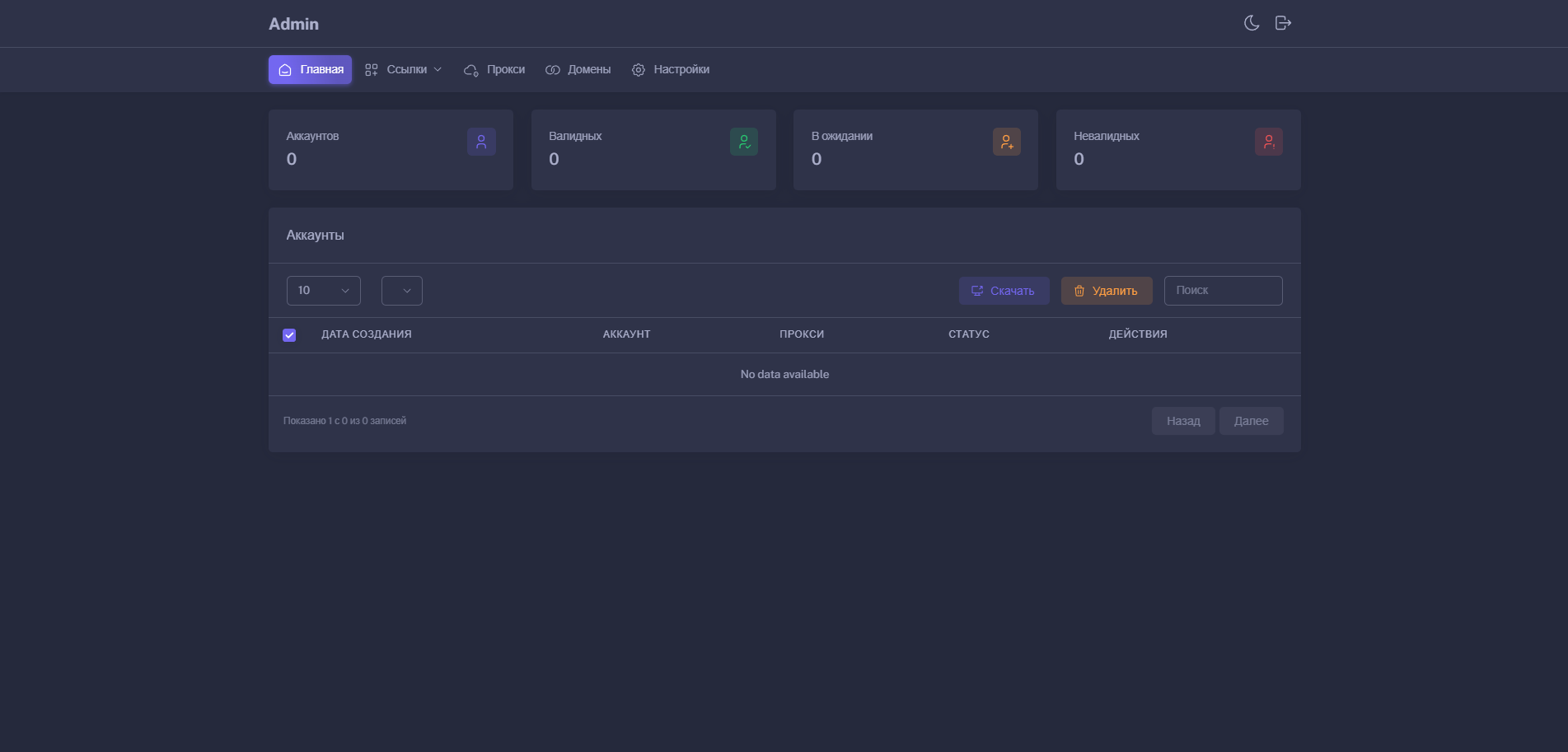1568x752 pixels.
Task: Click the logout icon in header
Action: 1283,23
